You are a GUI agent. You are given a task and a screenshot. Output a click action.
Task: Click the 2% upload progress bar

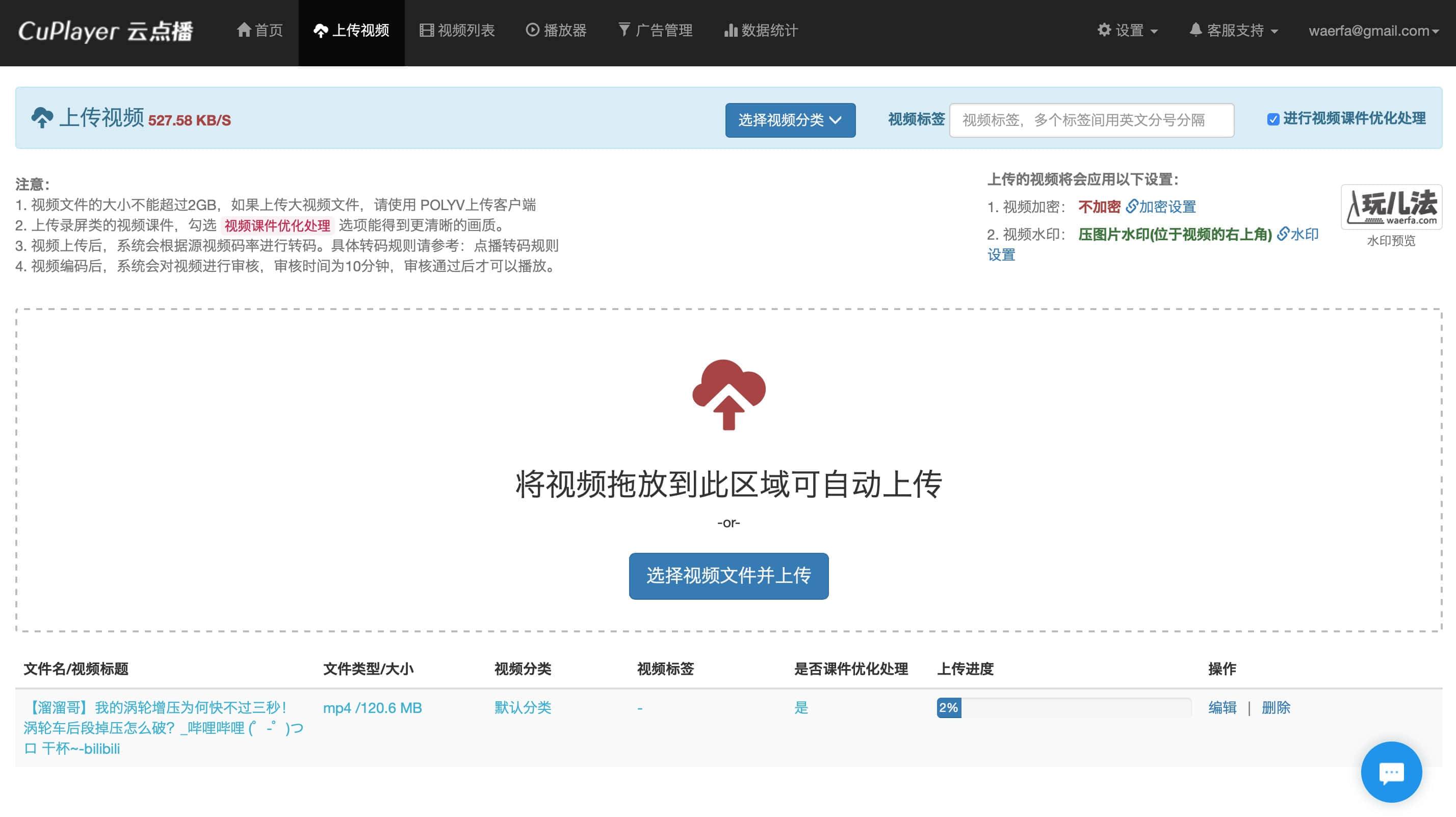[949, 707]
